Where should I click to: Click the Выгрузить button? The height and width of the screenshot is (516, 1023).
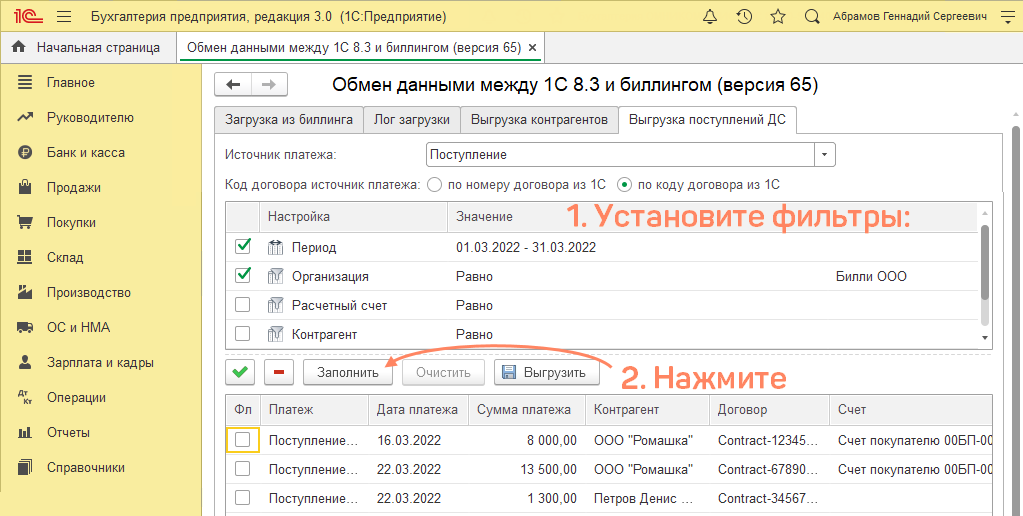coord(547,372)
